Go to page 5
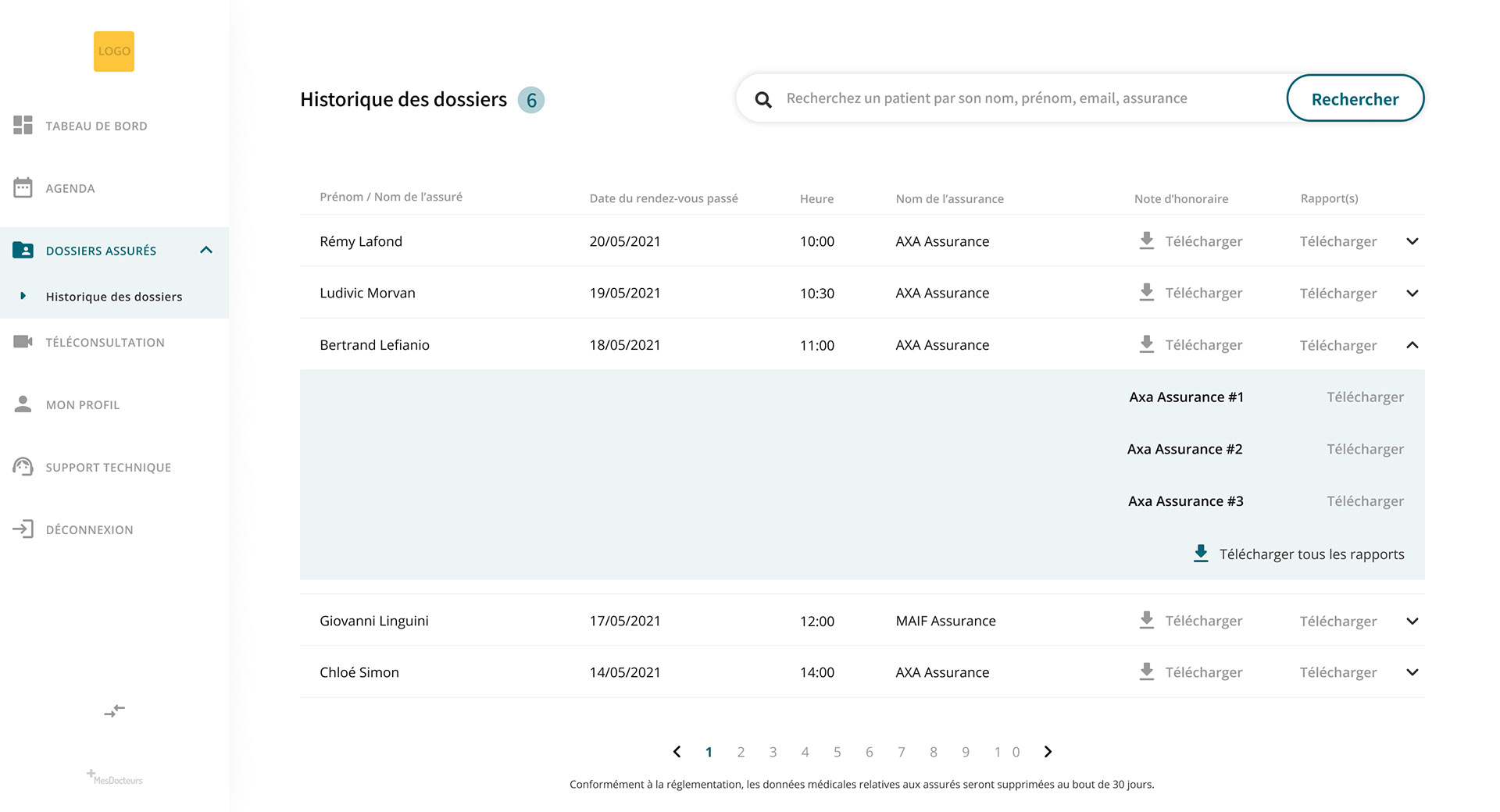1500x812 pixels. [837, 752]
